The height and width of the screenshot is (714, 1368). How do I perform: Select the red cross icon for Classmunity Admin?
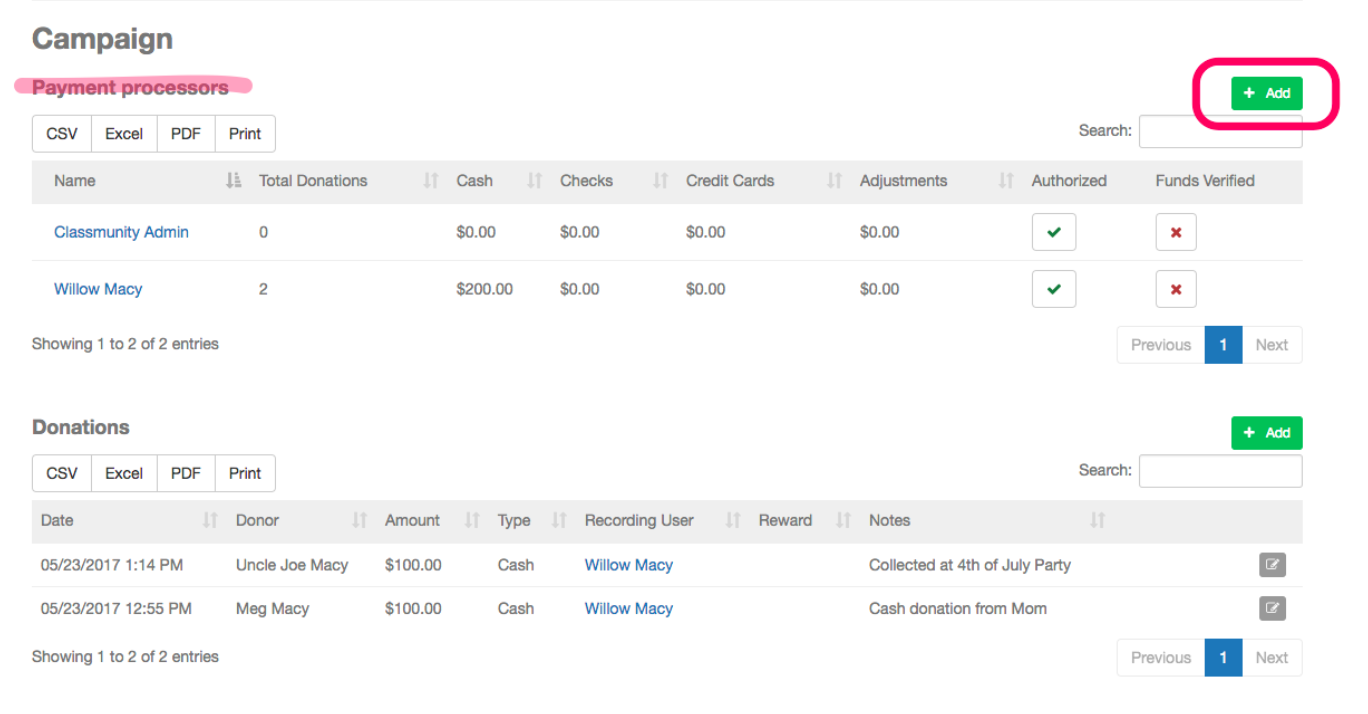1176,231
